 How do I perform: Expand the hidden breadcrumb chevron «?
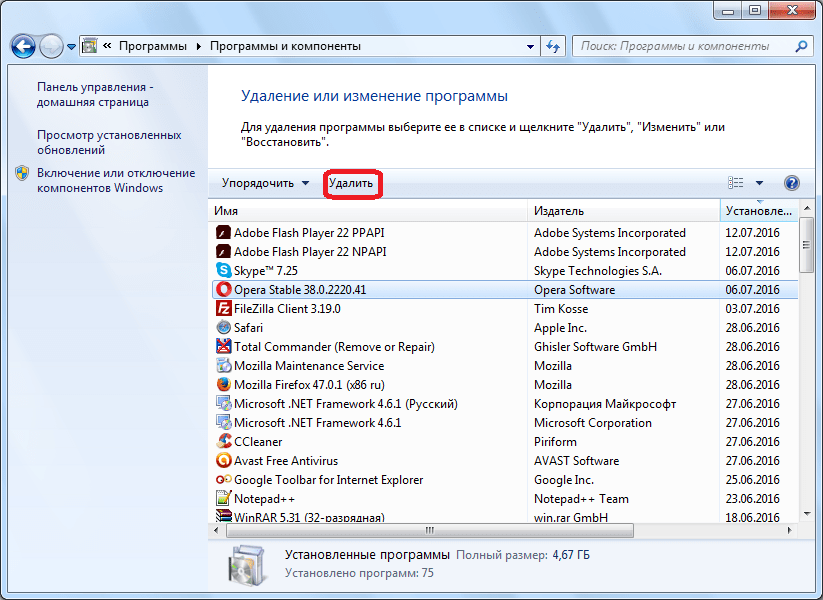(x=107, y=46)
